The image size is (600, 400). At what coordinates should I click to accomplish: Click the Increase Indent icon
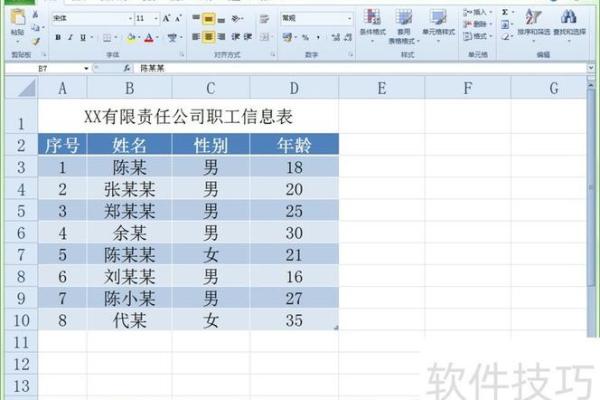point(248,37)
